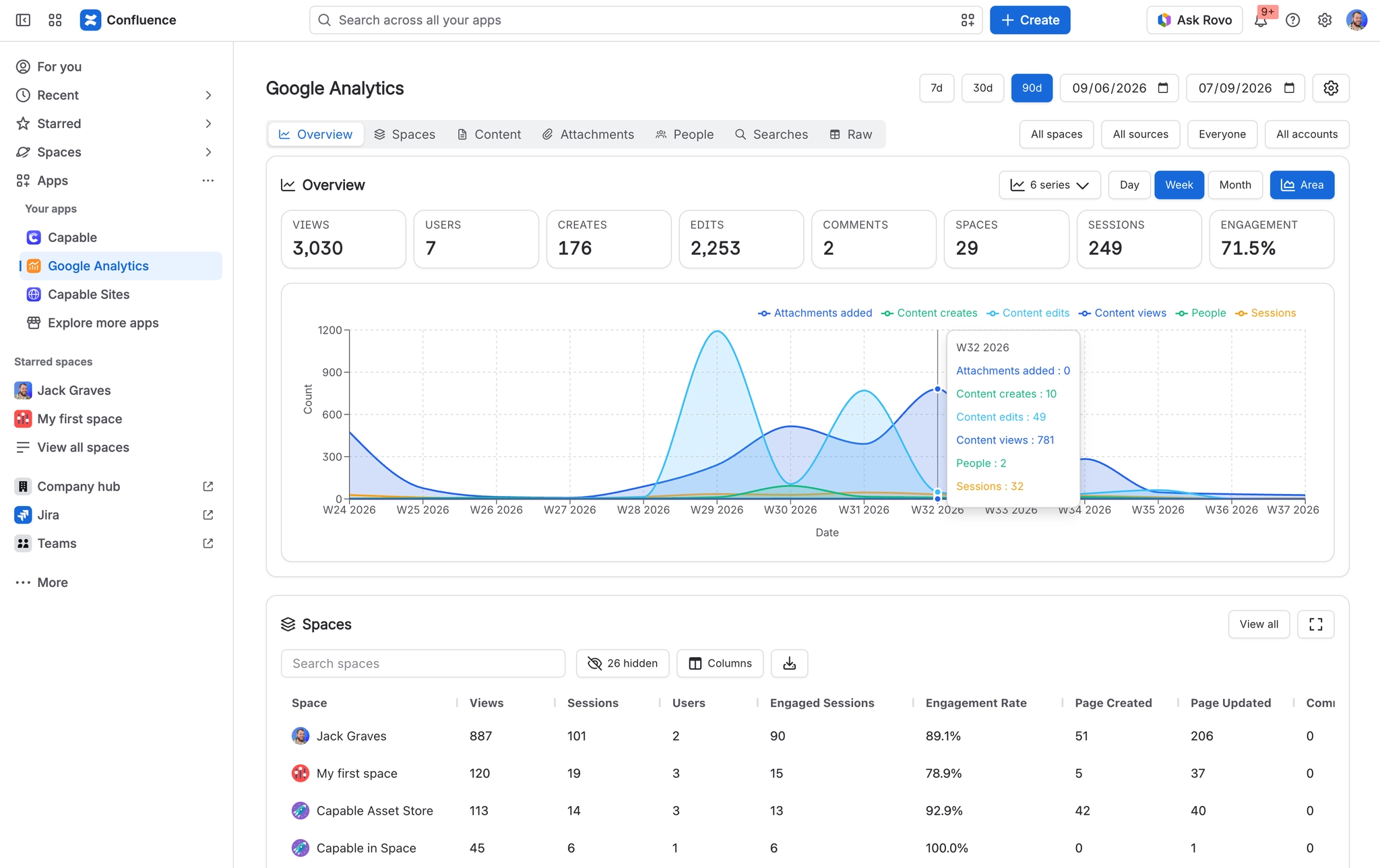Expand Spaces panel to fullscreen
This screenshot has width=1380, height=868.
coord(1316,625)
